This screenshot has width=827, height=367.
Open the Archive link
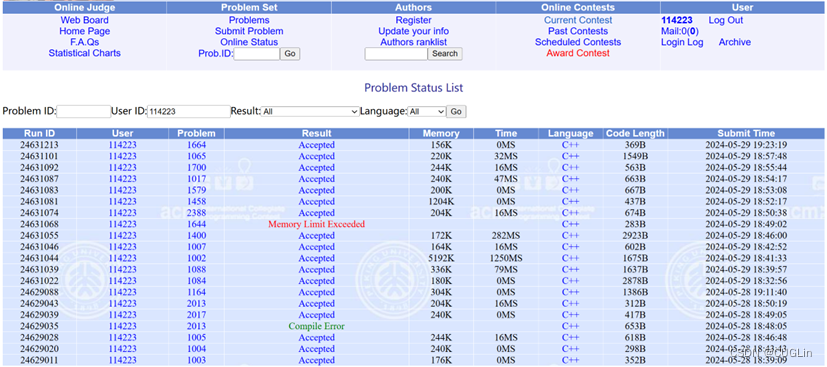[735, 42]
